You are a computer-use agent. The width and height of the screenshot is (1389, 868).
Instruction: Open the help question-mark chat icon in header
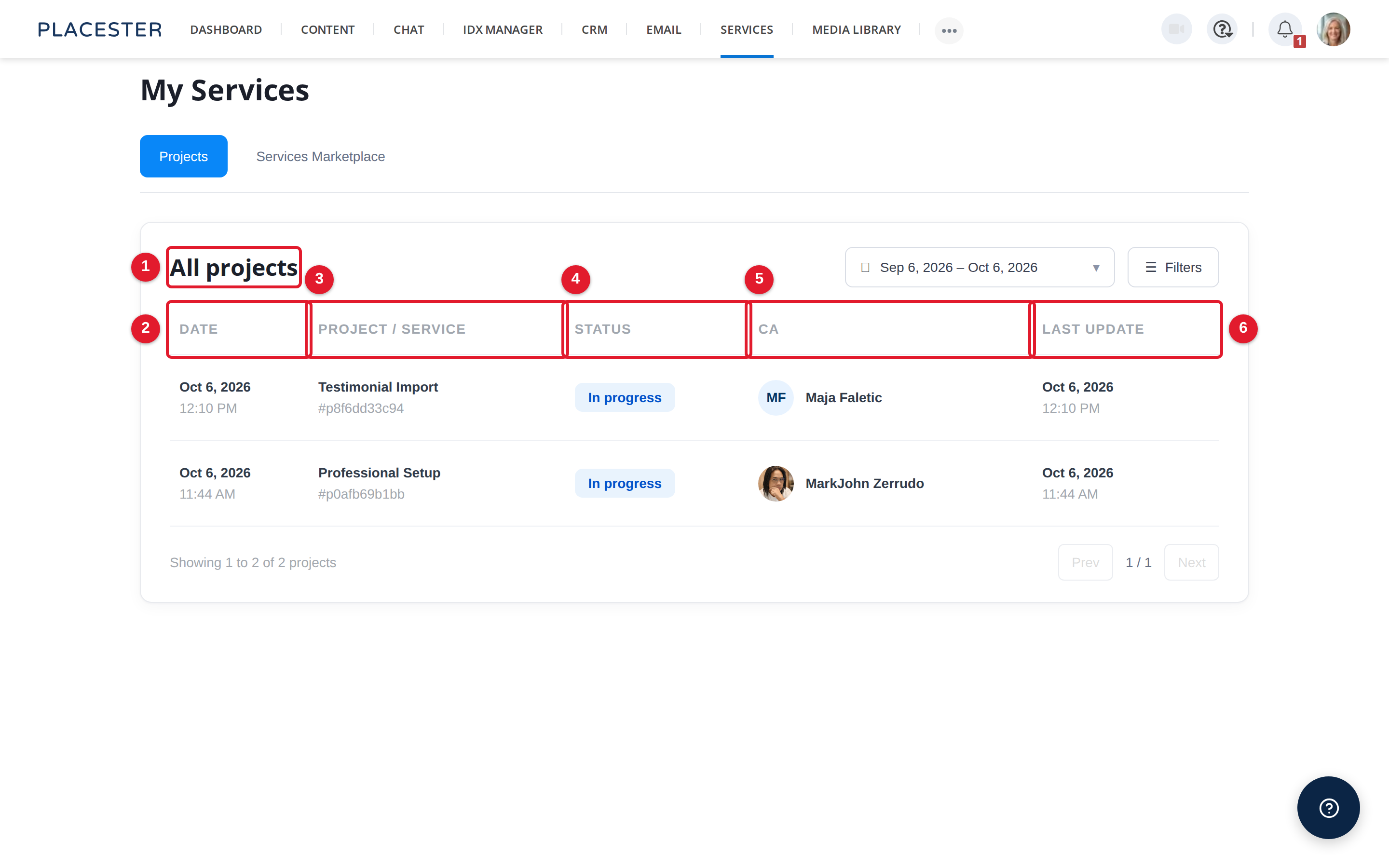1222,29
